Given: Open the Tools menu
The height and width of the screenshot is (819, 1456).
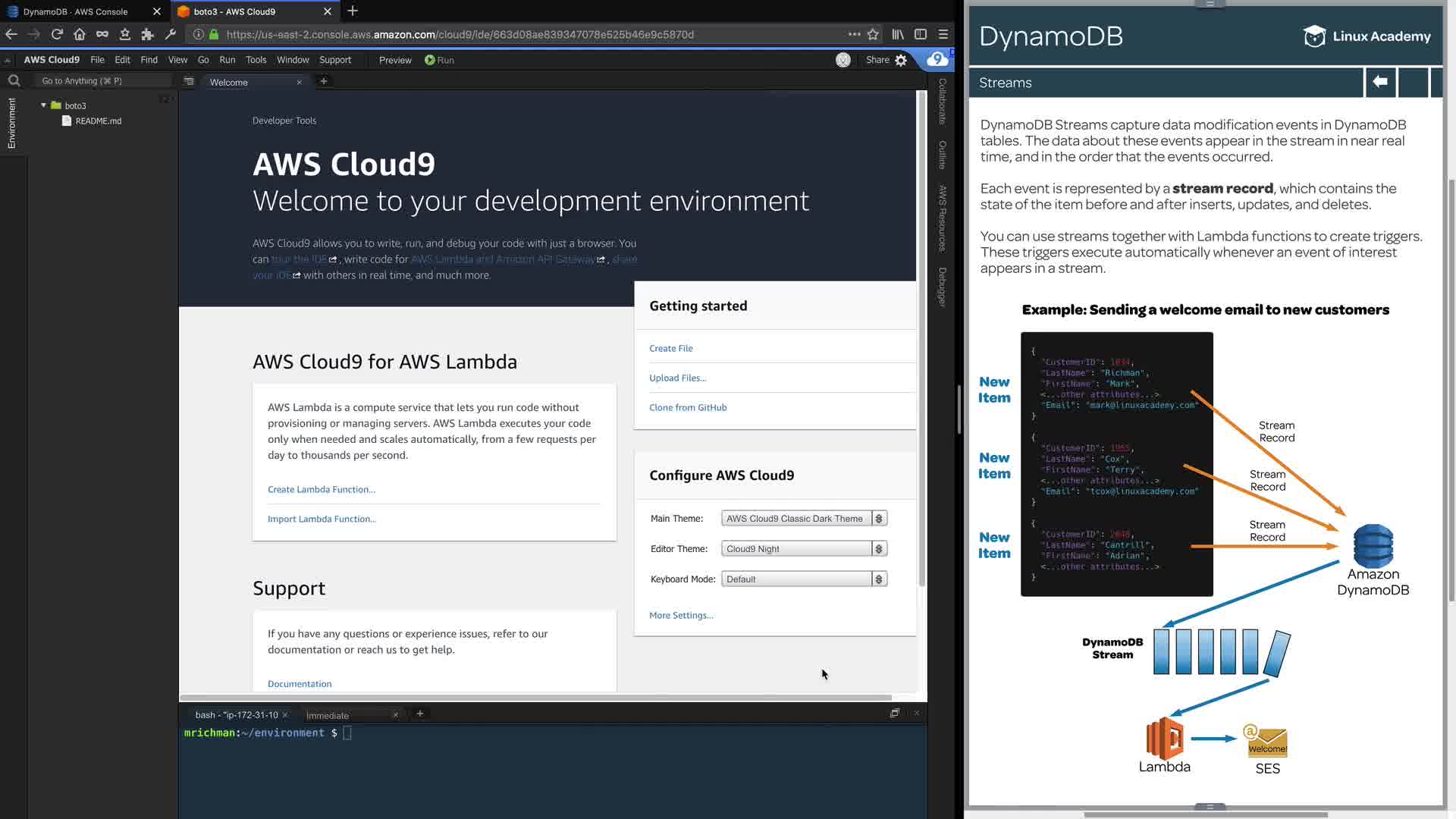Looking at the screenshot, I should click(256, 60).
